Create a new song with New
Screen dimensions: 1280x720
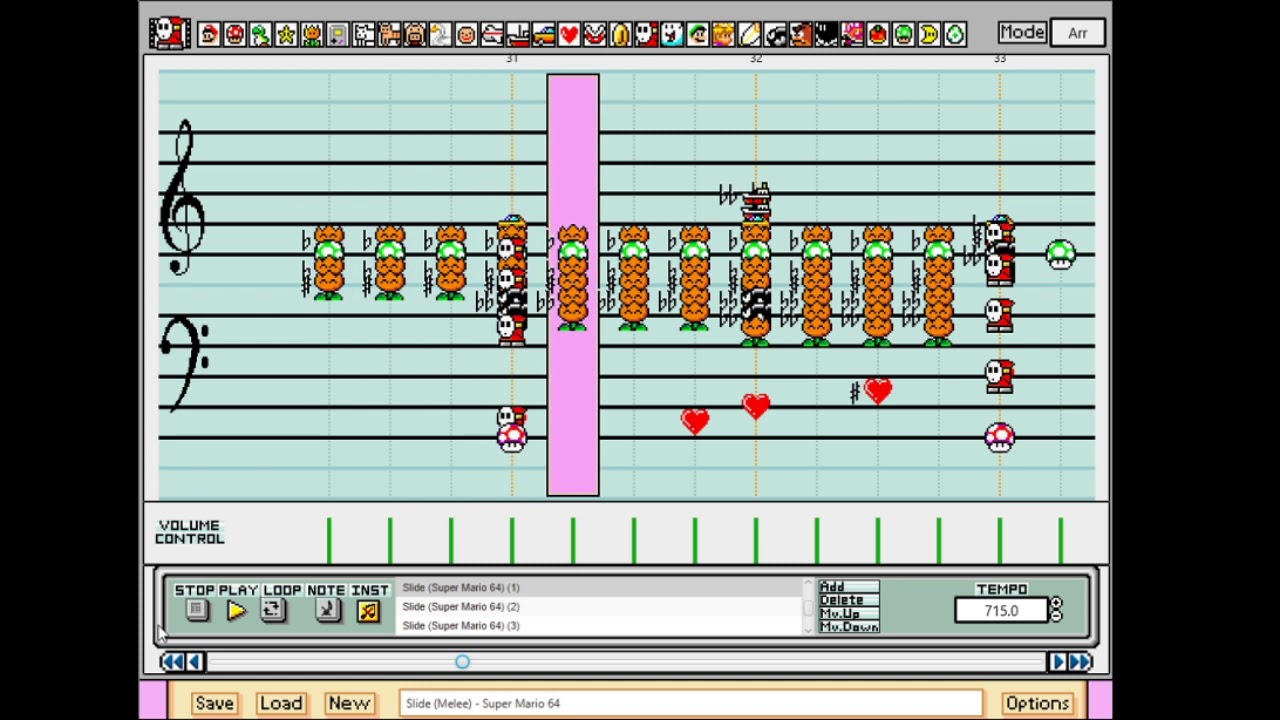349,703
